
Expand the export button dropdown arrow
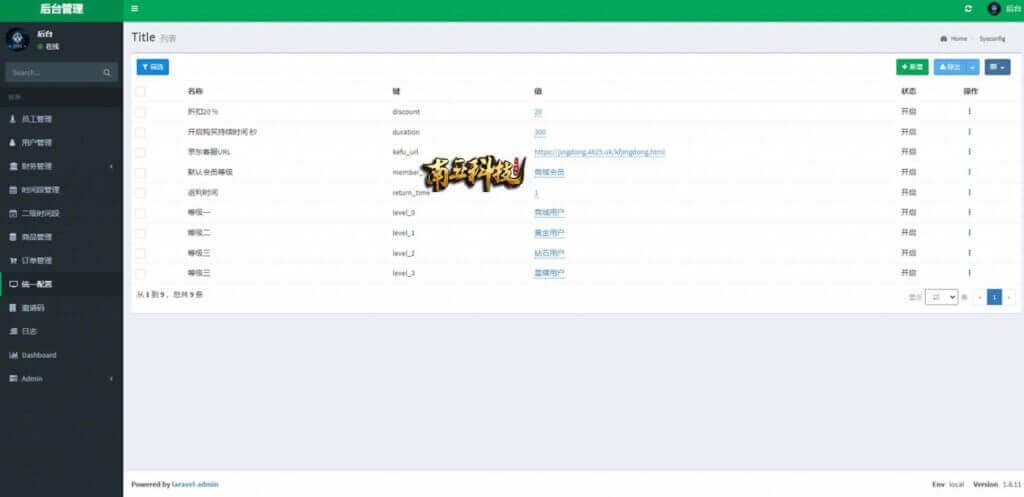[974, 67]
